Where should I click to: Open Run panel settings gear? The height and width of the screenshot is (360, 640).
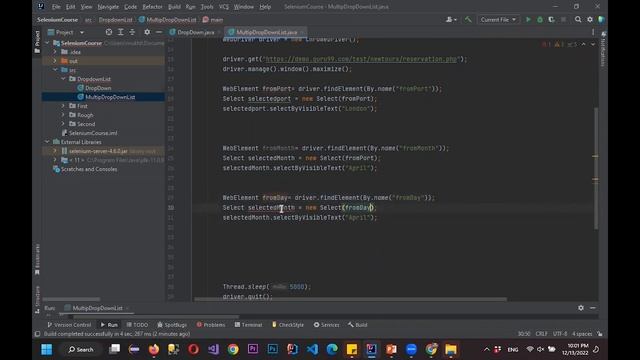pos(581,308)
